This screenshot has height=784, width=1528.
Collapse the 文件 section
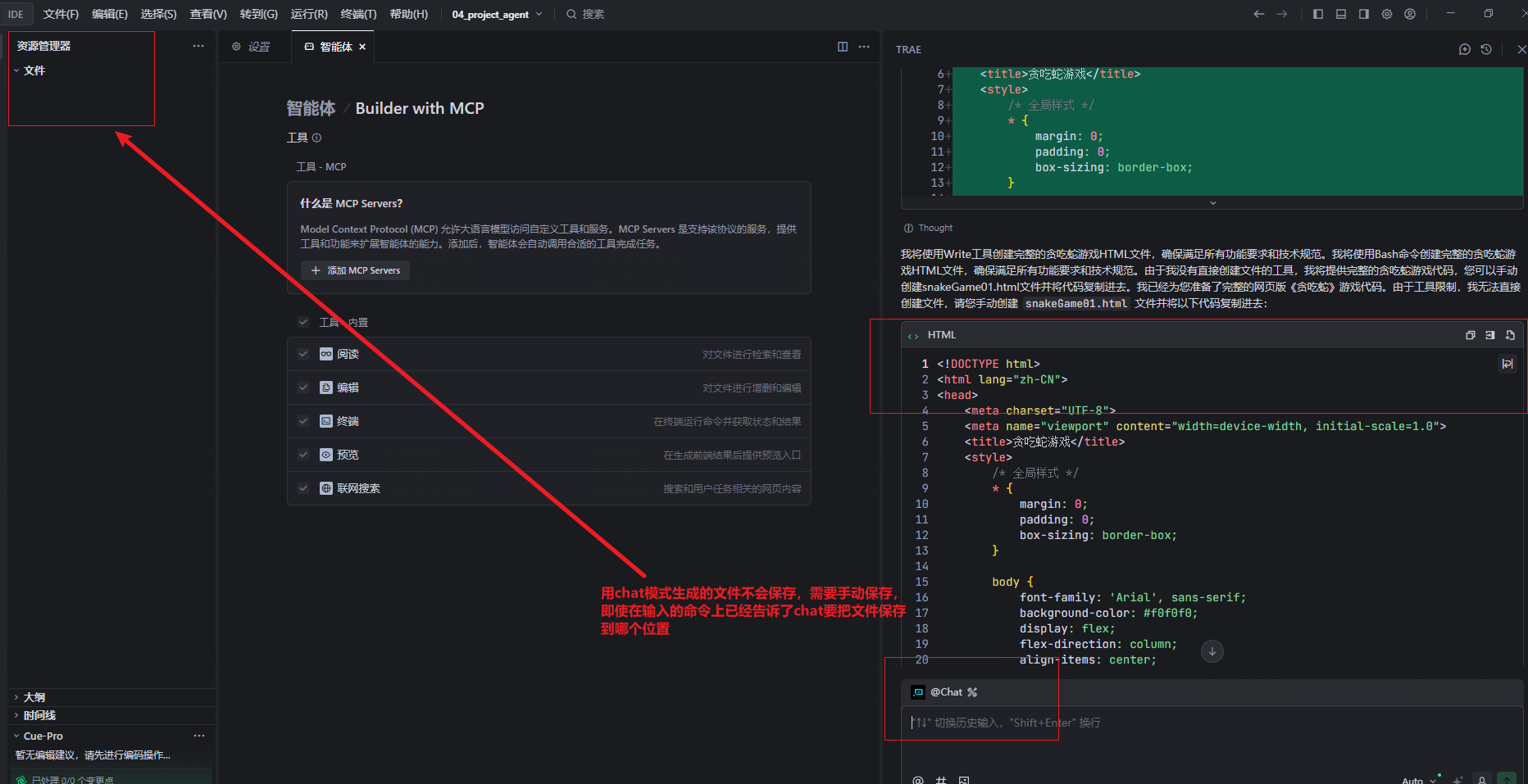click(16, 70)
